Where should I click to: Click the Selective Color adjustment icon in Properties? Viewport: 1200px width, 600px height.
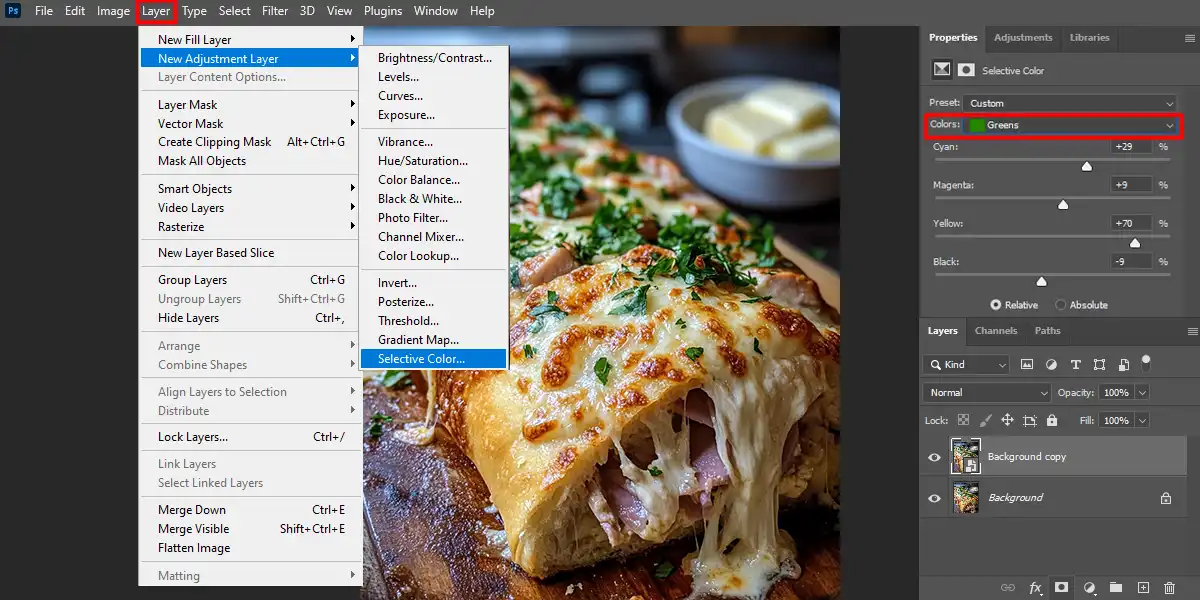coord(941,70)
